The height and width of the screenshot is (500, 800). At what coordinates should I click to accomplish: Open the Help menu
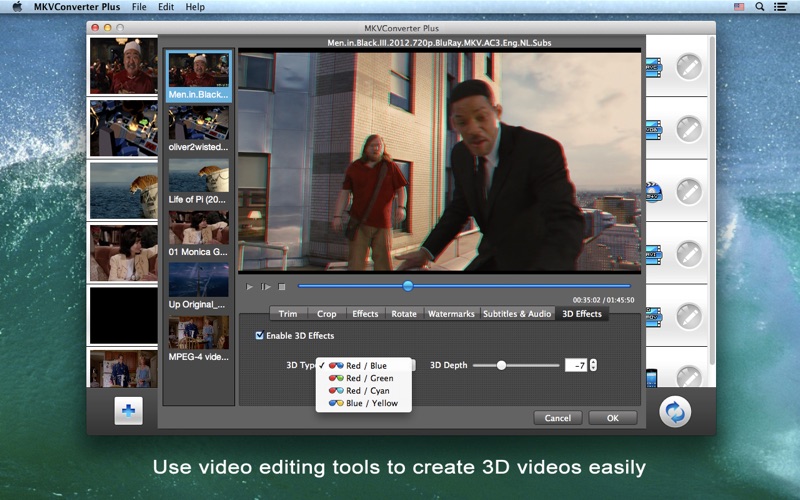click(x=195, y=7)
